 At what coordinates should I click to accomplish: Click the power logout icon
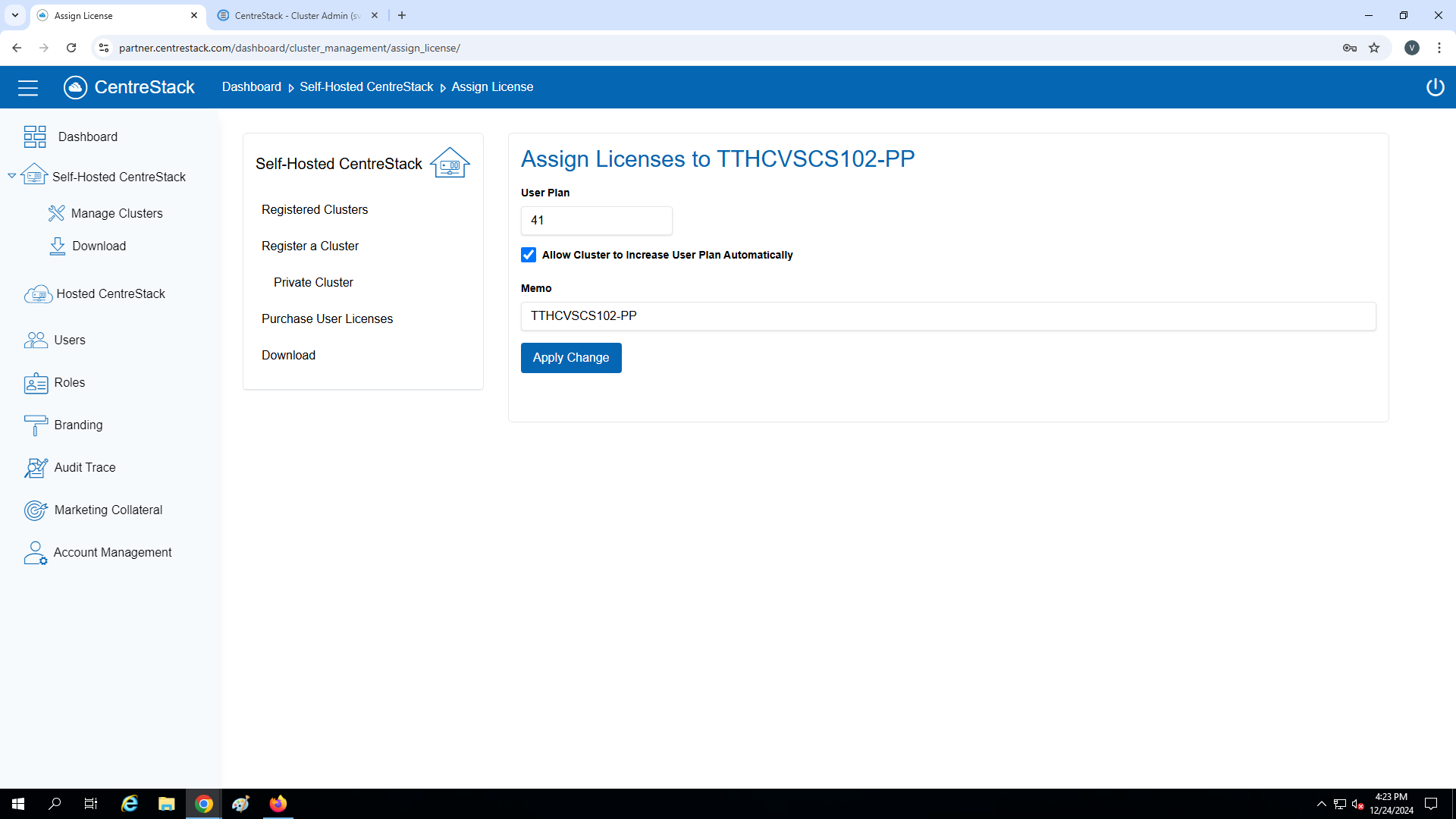point(1435,87)
